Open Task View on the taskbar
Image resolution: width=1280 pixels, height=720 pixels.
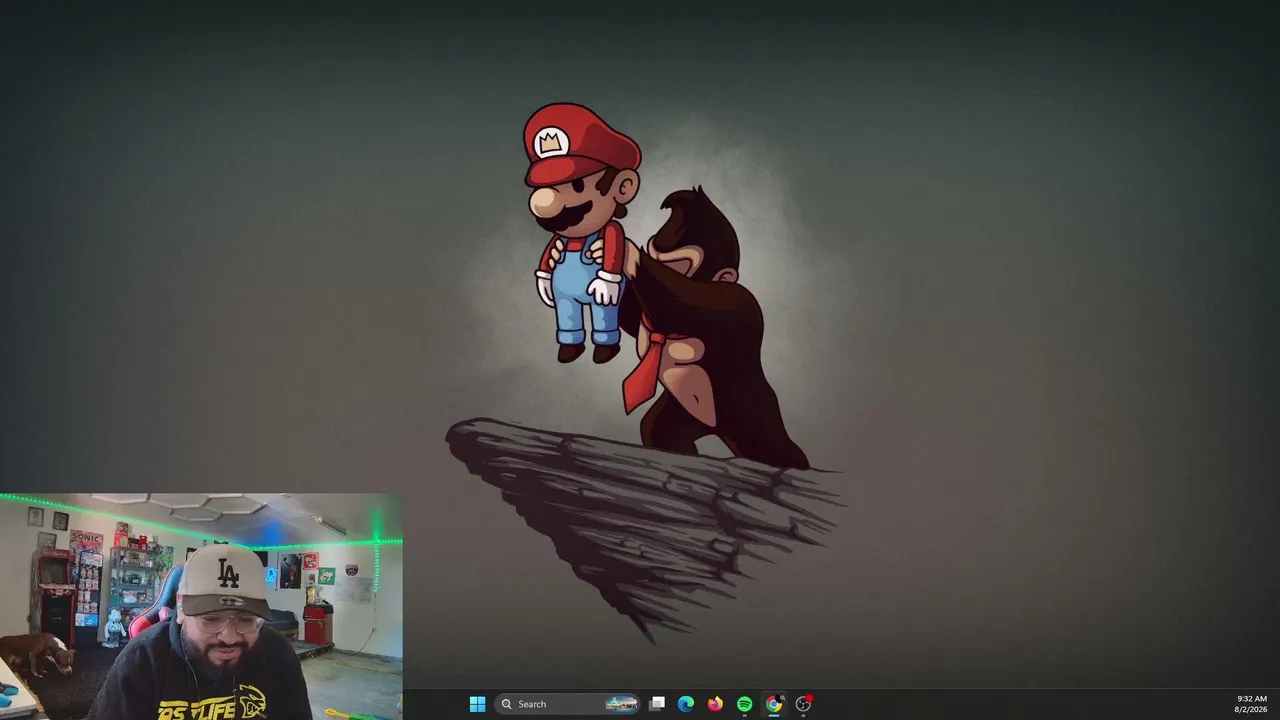tap(657, 704)
